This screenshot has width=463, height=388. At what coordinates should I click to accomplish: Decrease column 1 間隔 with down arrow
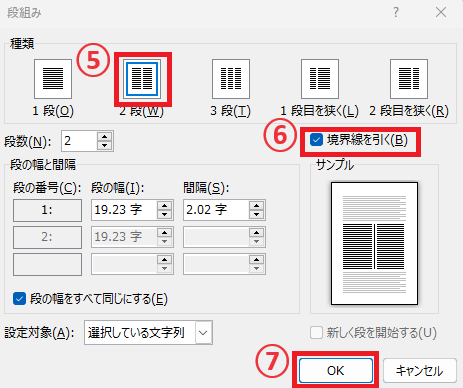click(x=256, y=215)
